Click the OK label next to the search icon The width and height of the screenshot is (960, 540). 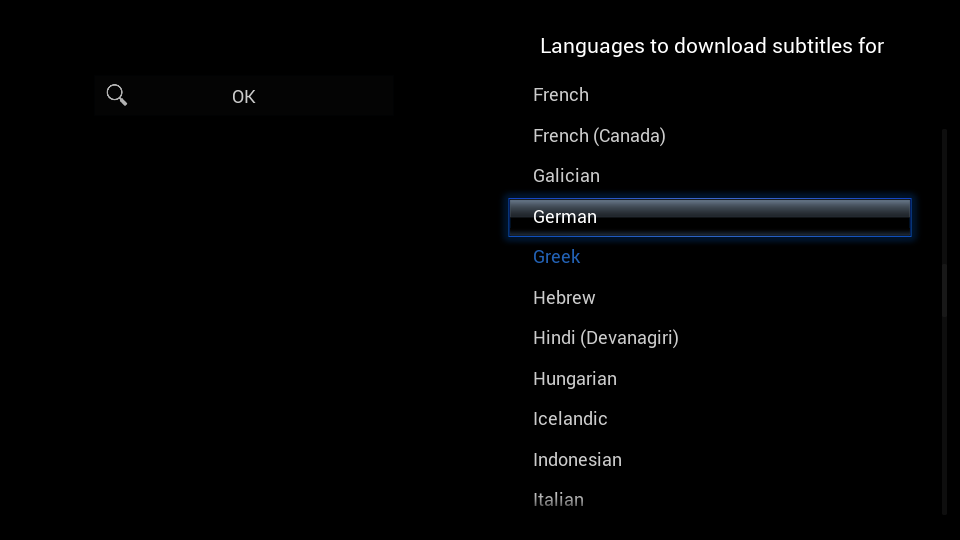[x=244, y=97]
